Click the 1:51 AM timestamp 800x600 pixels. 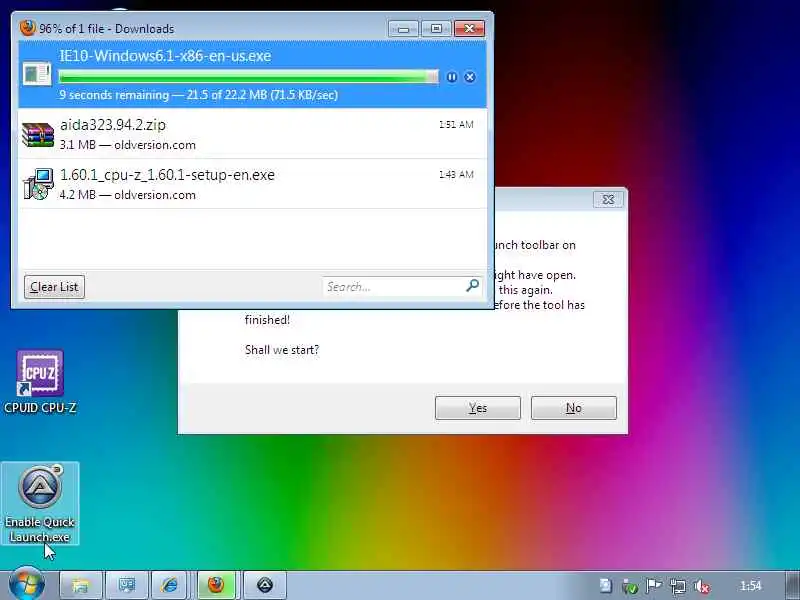(x=456, y=124)
